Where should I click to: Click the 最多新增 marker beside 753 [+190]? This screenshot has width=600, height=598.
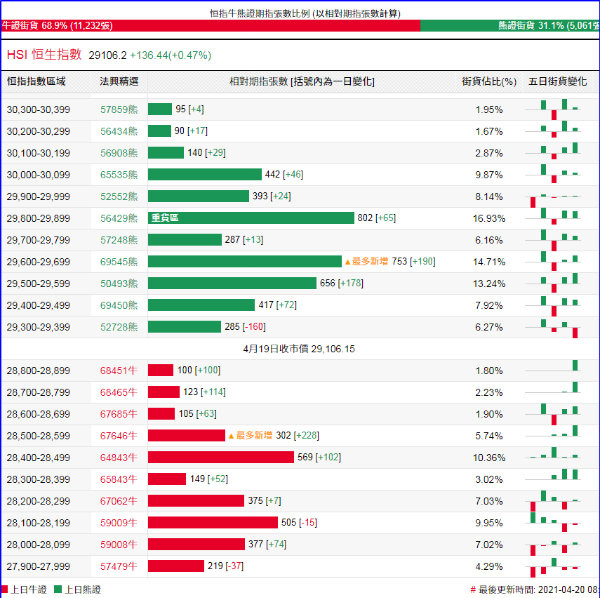[366, 261]
